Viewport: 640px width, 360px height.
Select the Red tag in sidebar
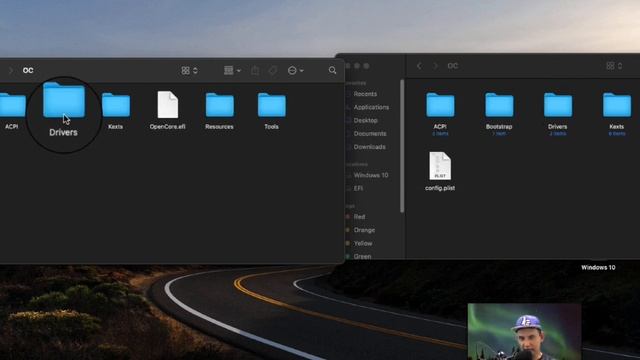pyautogui.click(x=359, y=217)
